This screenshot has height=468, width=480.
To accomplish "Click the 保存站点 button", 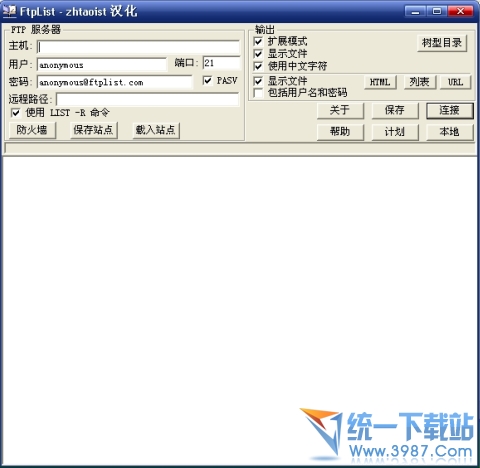I will (x=93, y=130).
